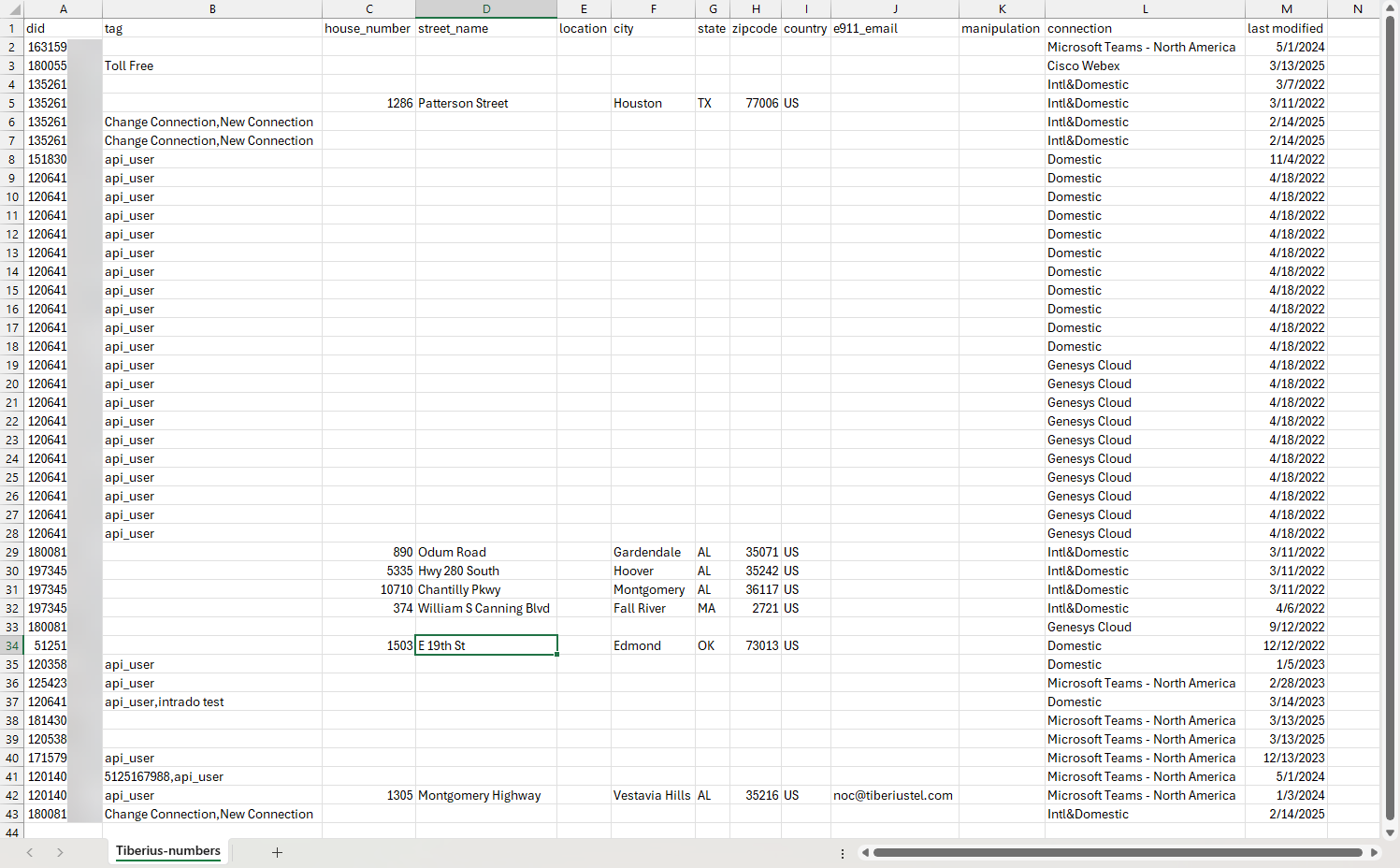
Task: Select the zipcode '77006' cell
Action: pyautogui.click(x=756, y=103)
